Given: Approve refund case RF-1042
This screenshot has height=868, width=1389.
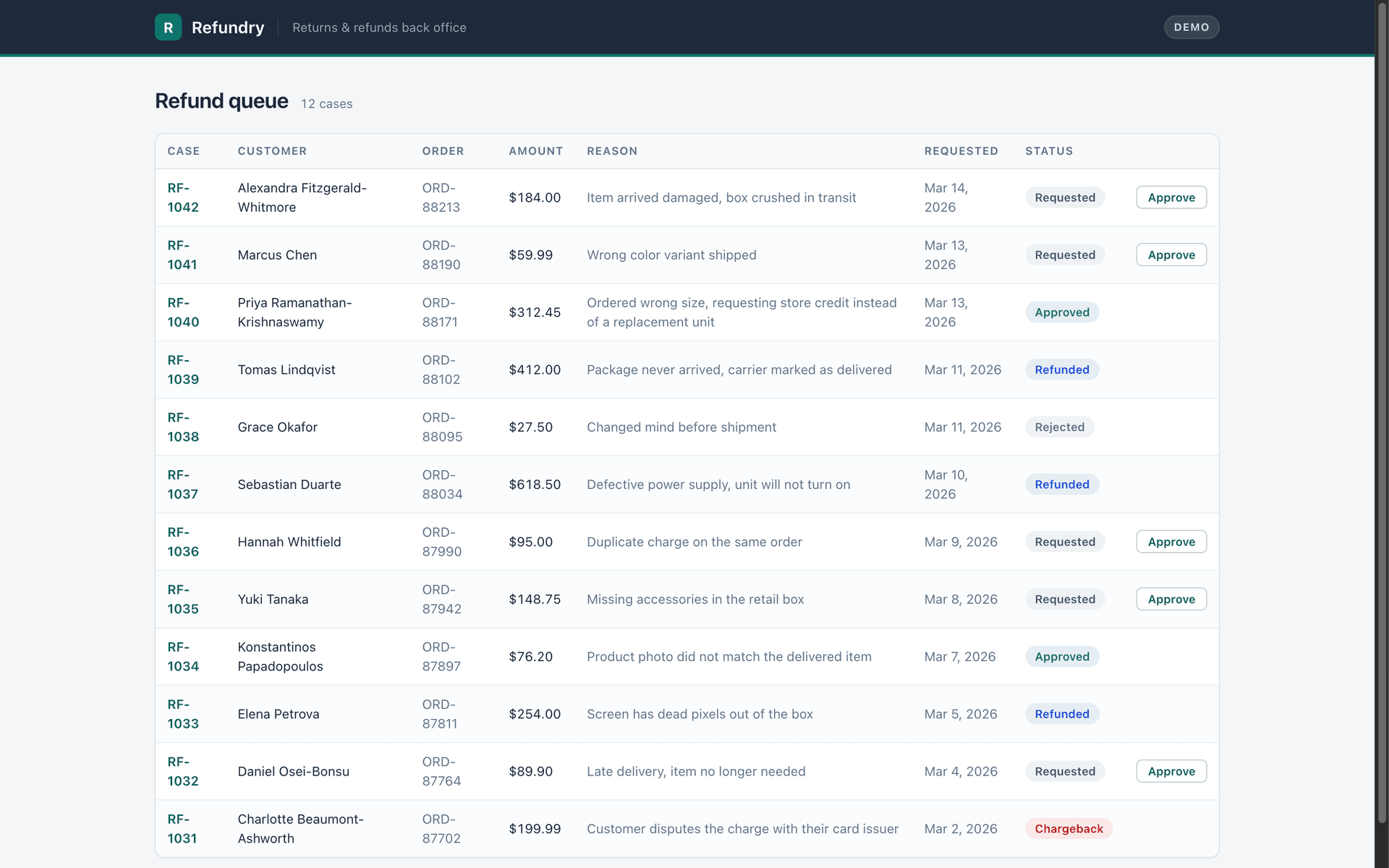Looking at the screenshot, I should [x=1171, y=197].
